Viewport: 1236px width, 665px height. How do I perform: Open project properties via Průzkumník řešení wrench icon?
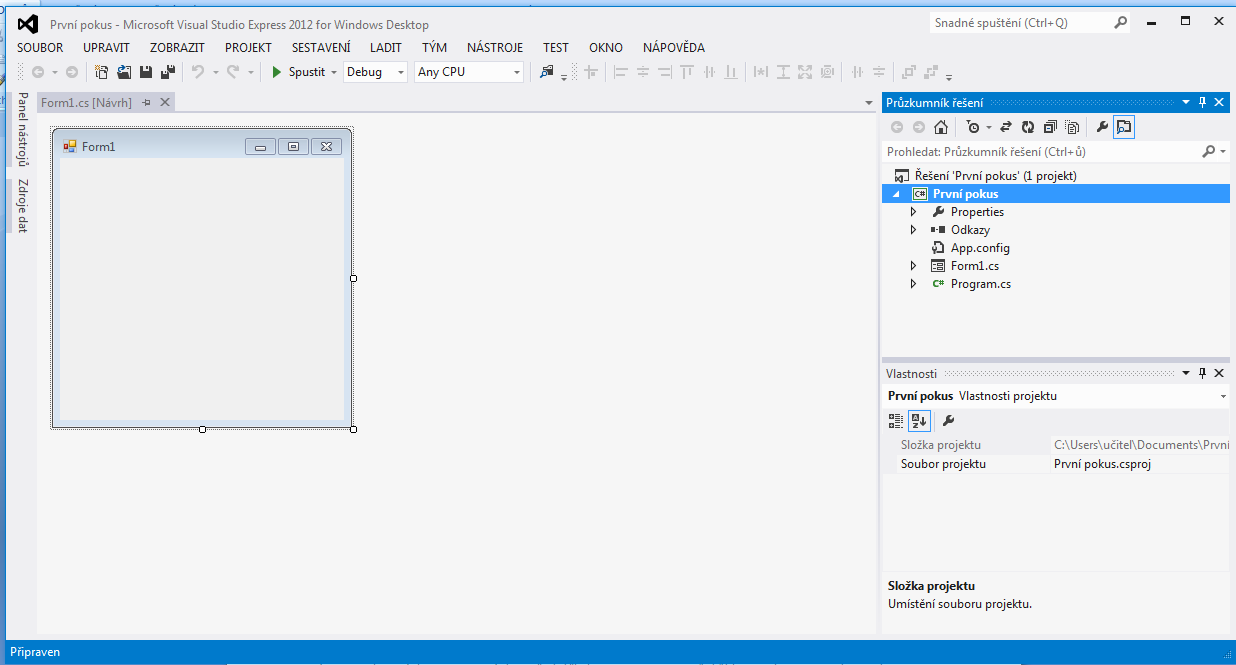(1102, 127)
